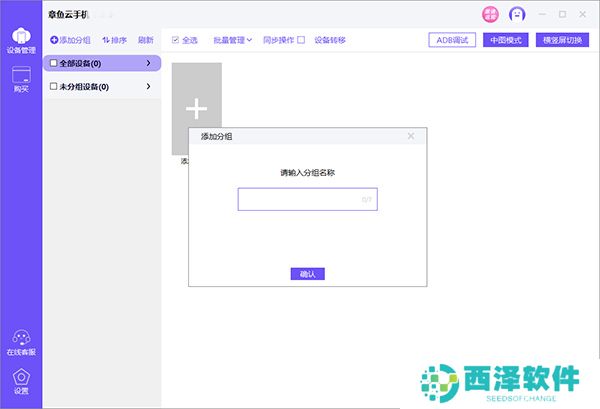This screenshot has height=409, width=600.
Task: Click the 中图模式 button
Action: coord(505,40)
